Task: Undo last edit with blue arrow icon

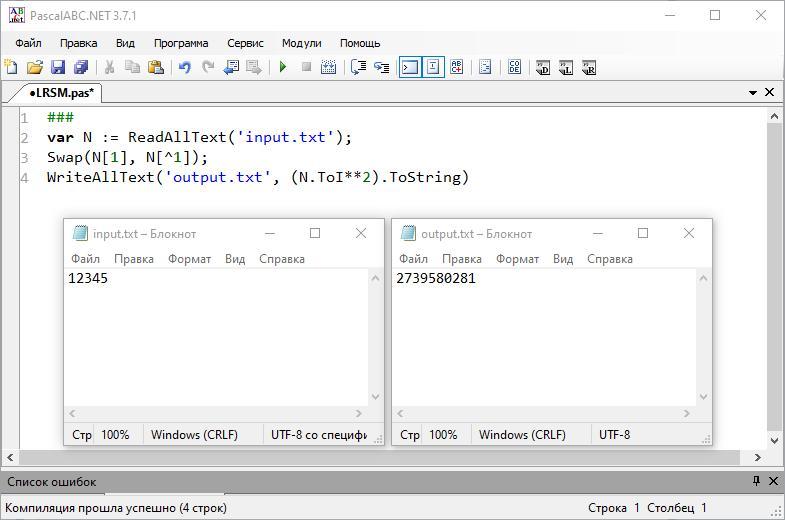Action: pyautogui.click(x=185, y=67)
